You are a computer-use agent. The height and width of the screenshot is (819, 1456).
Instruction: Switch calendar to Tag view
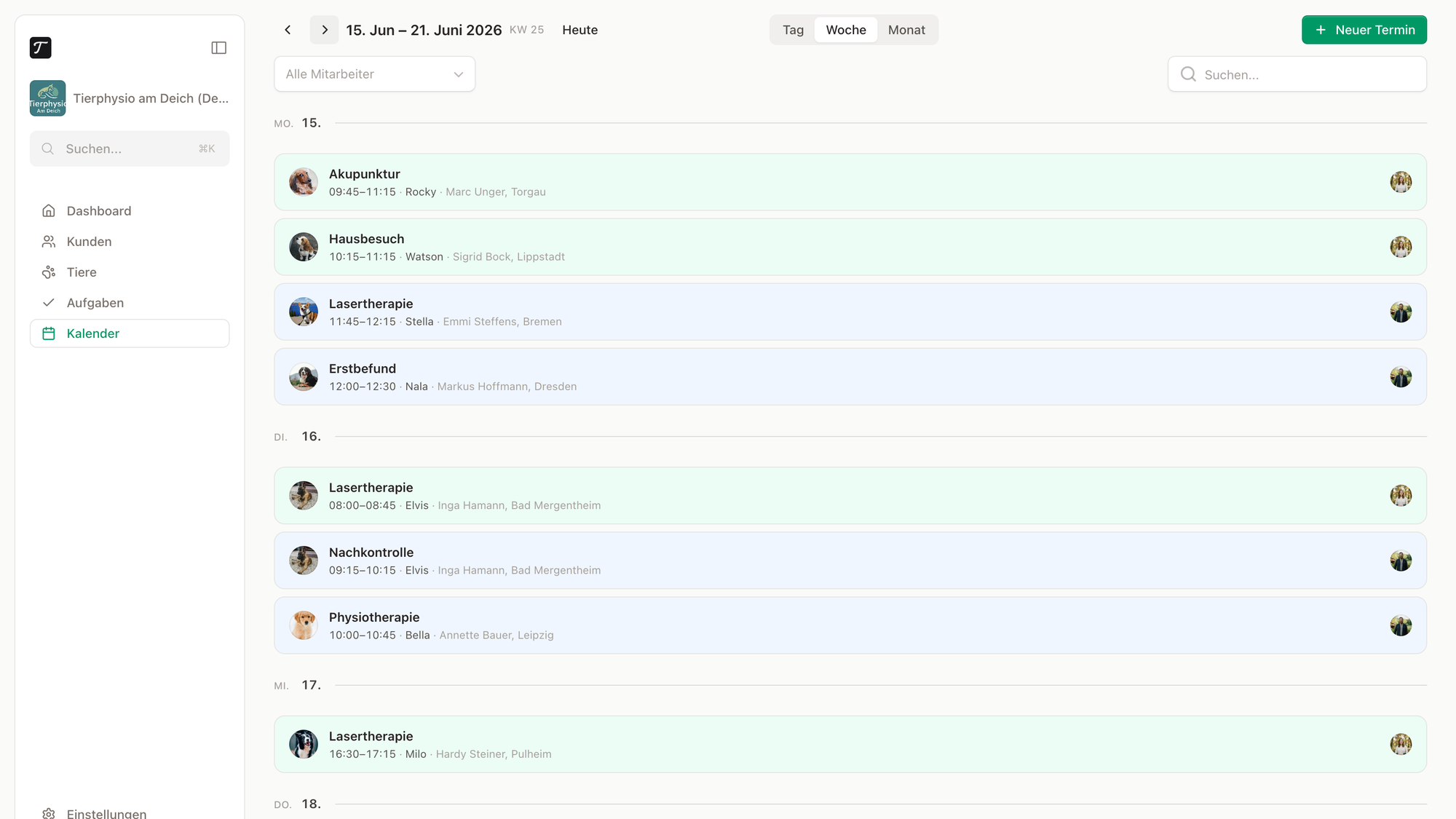click(x=793, y=30)
